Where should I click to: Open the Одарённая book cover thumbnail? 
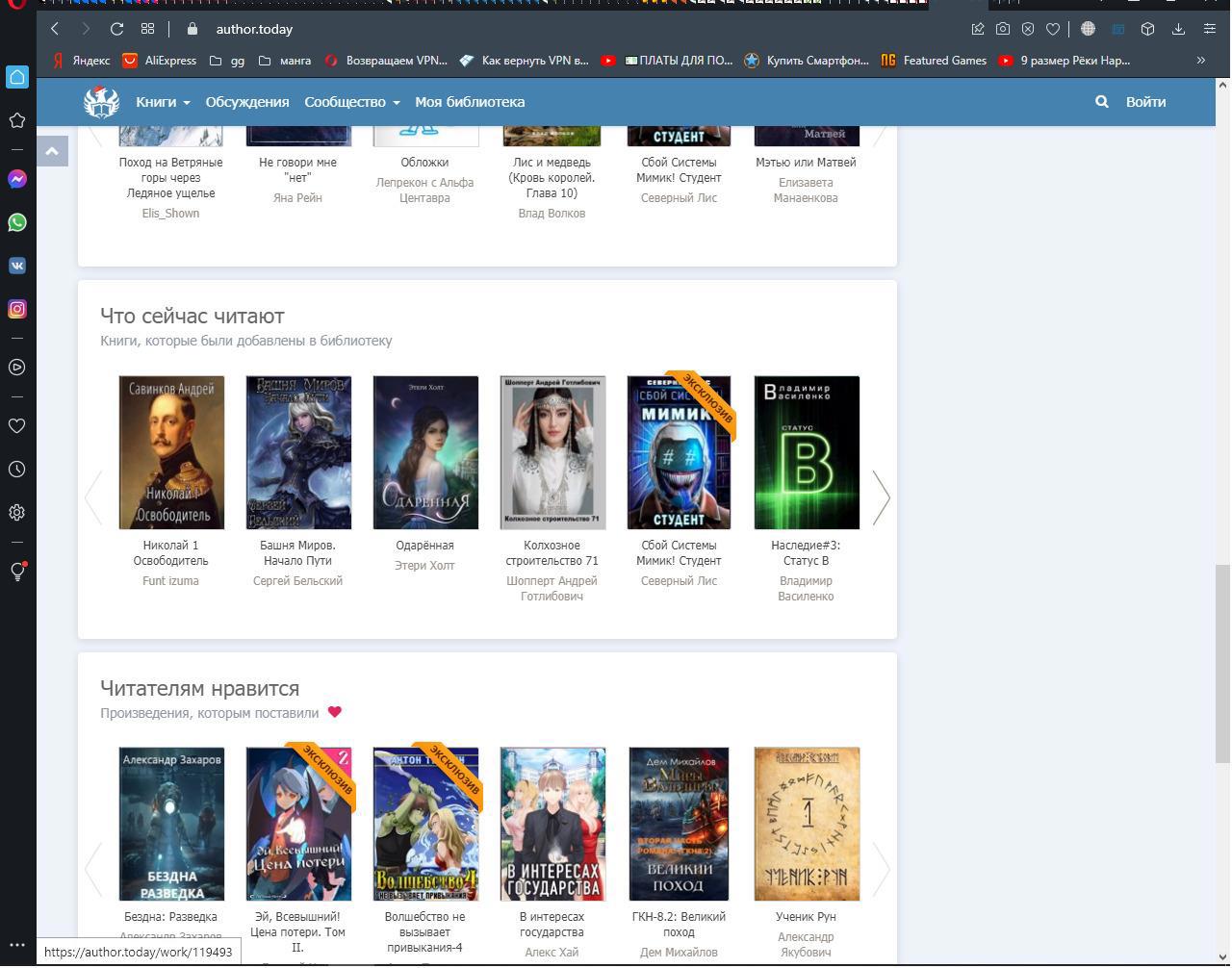tap(425, 452)
